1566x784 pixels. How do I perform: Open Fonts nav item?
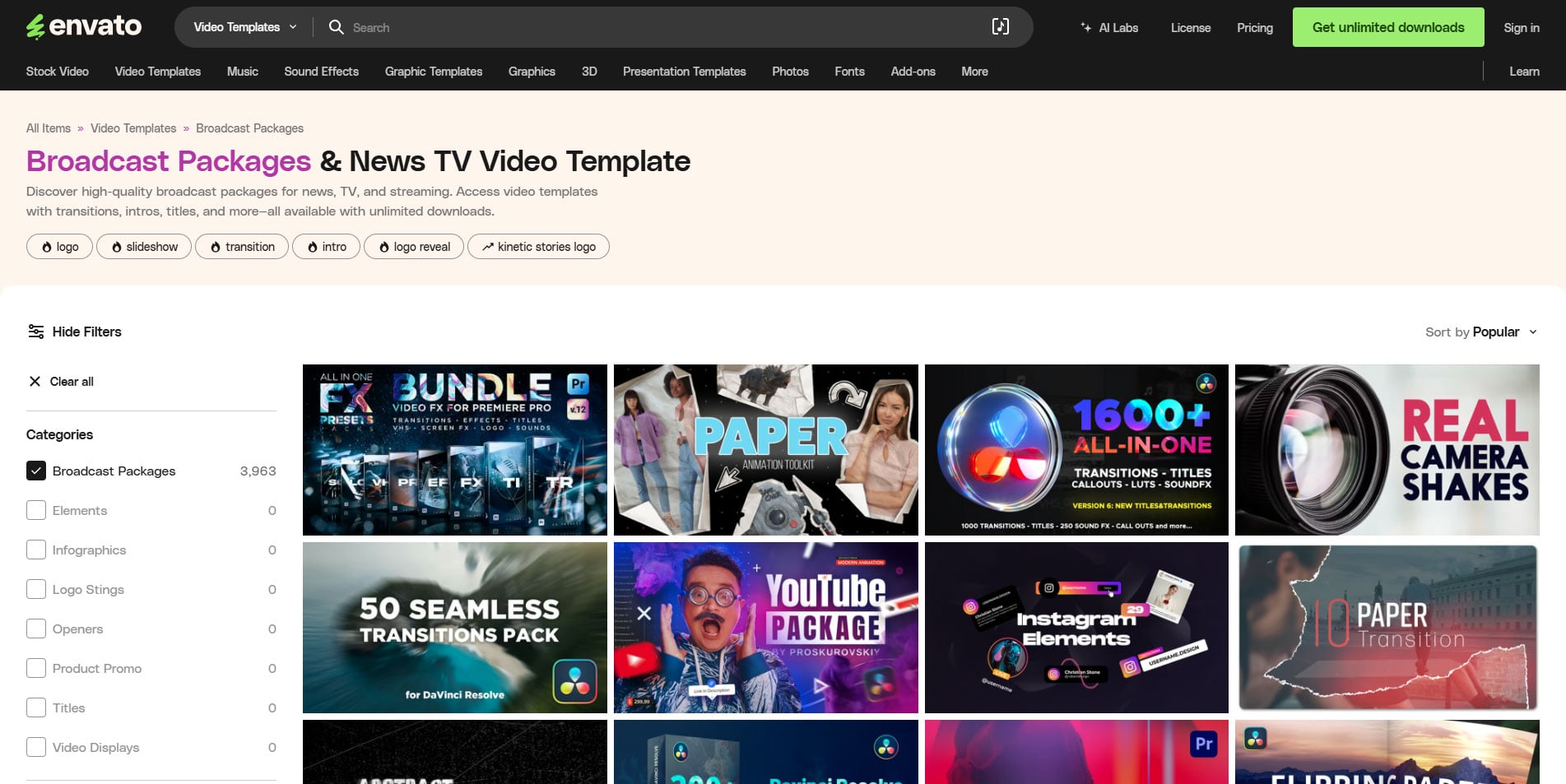849,72
